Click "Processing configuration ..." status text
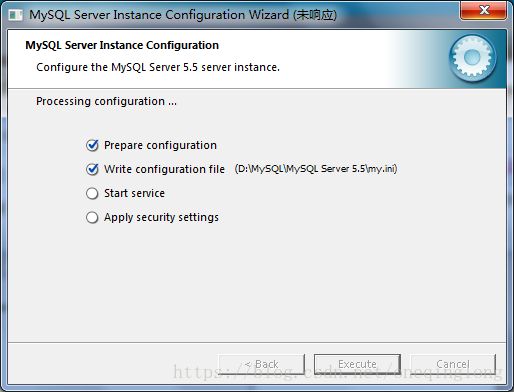This screenshot has width=514, height=392. 106,101
